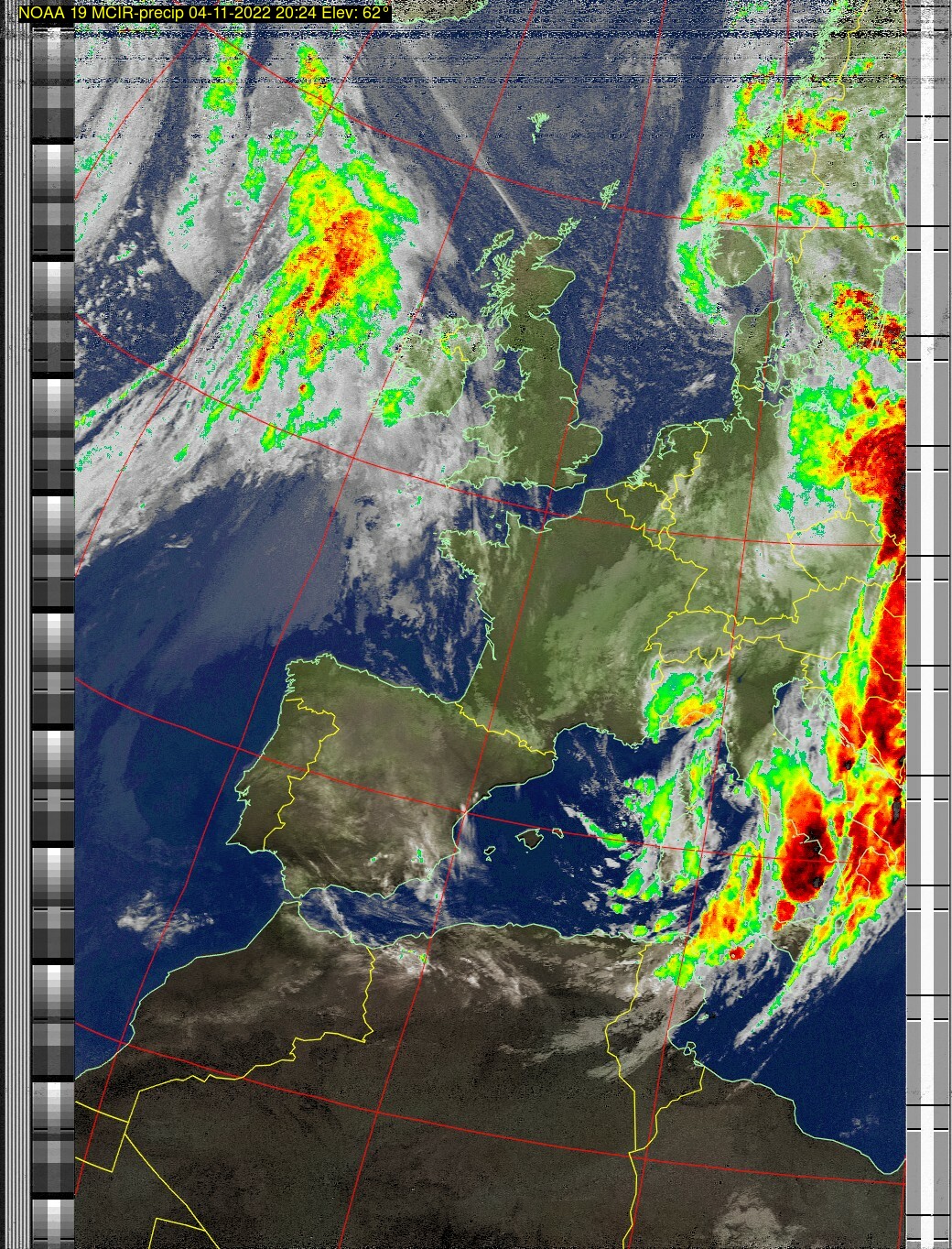952x1249 pixels.
Task: Select the center of Spain
Action: pyautogui.click(x=366, y=806)
